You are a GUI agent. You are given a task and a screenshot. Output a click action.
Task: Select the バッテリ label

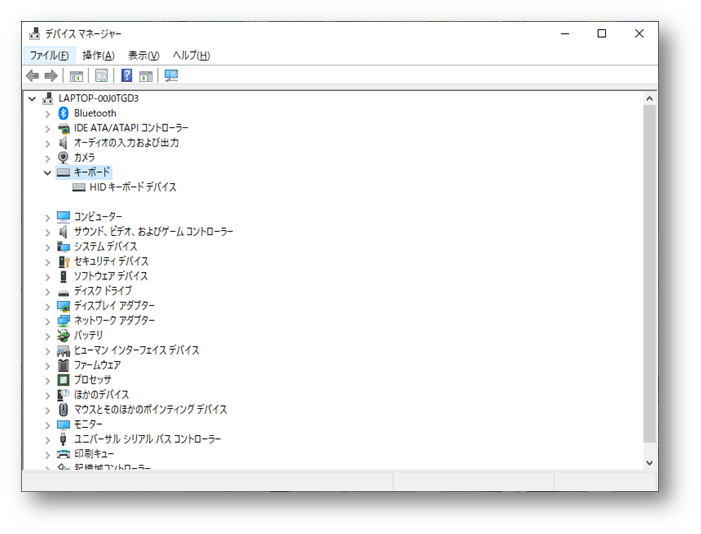[88, 335]
